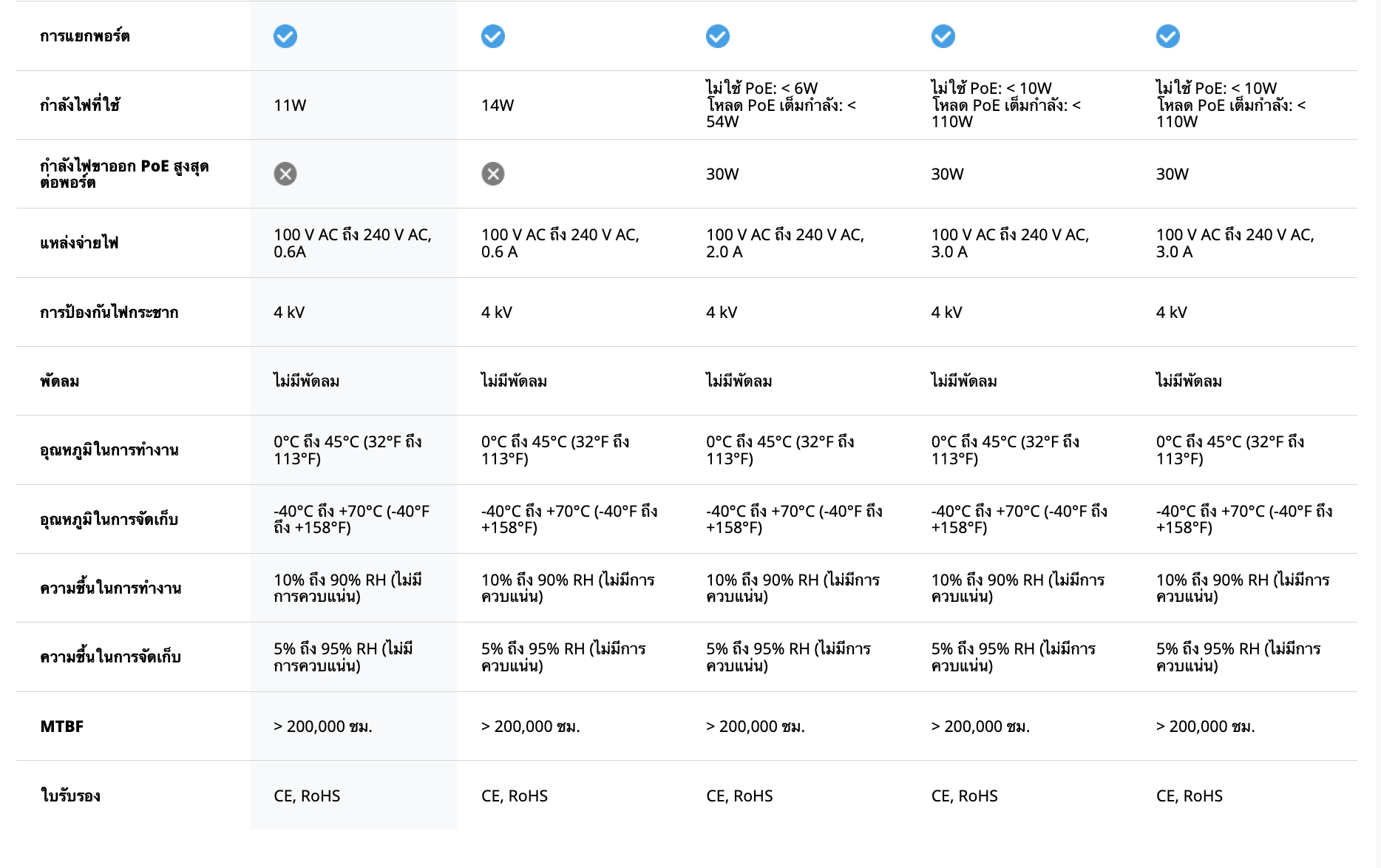
Task: Click the third column's port isolation checkmark
Action: (x=718, y=36)
